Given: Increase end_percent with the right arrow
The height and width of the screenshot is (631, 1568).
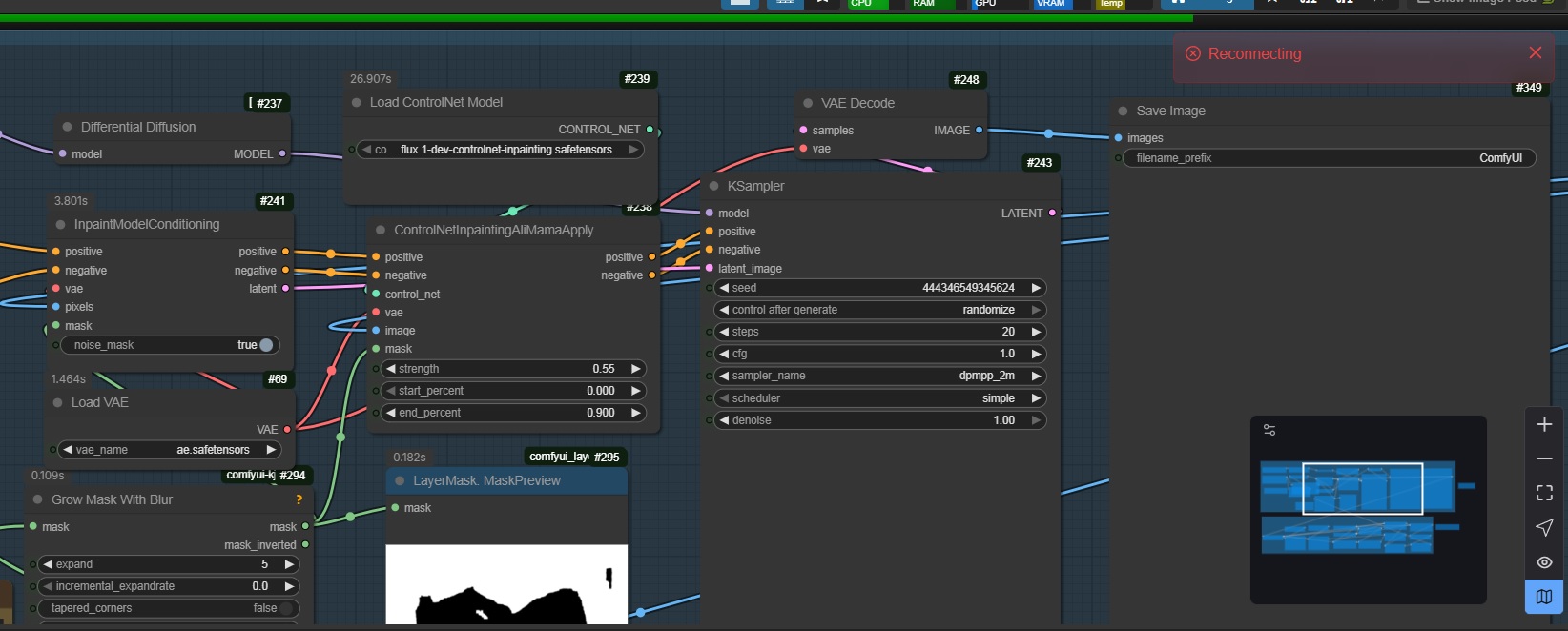Looking at the screenshot, I should 635,413.
